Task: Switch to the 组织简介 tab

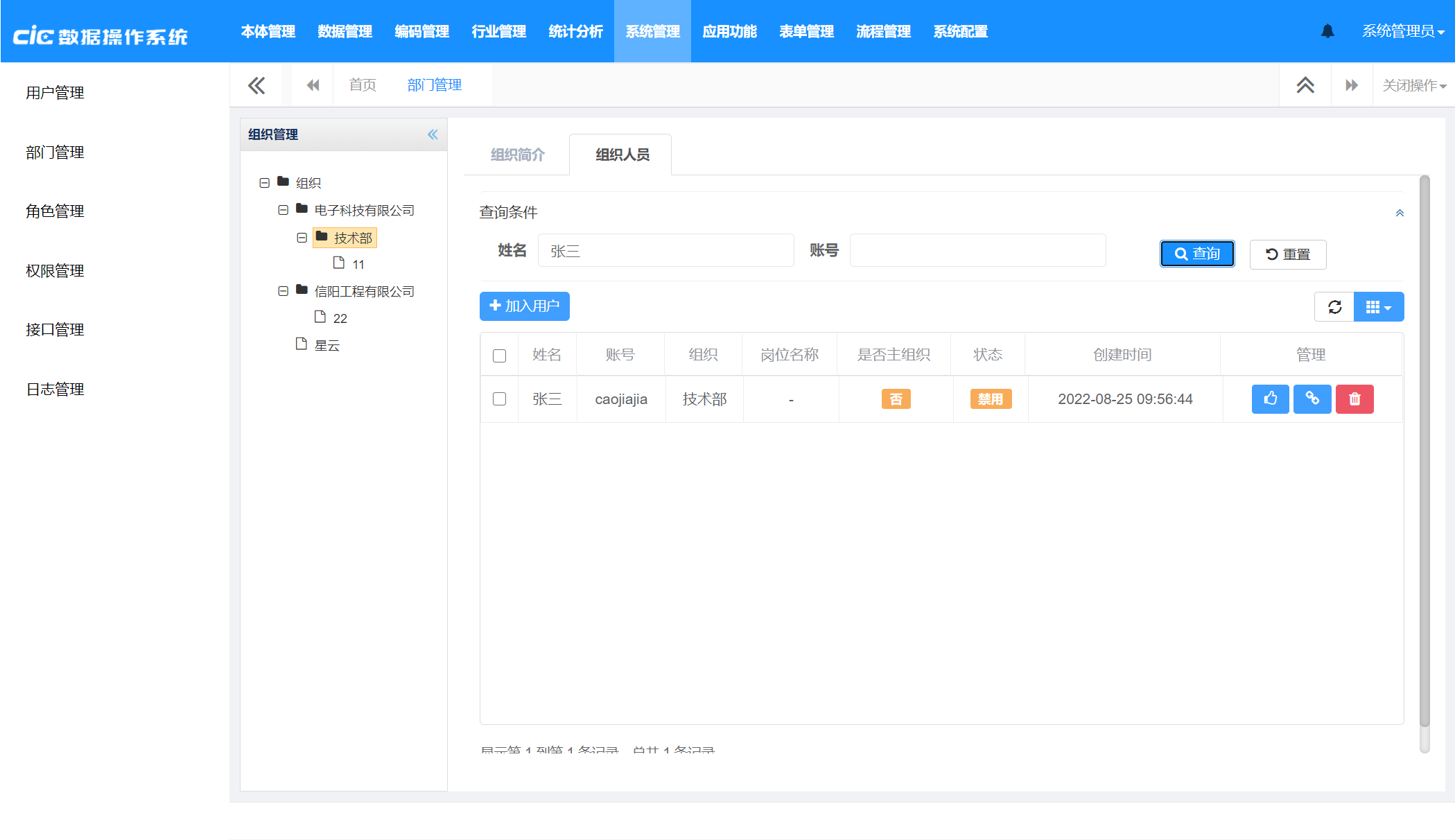Action: pos(517,155)
